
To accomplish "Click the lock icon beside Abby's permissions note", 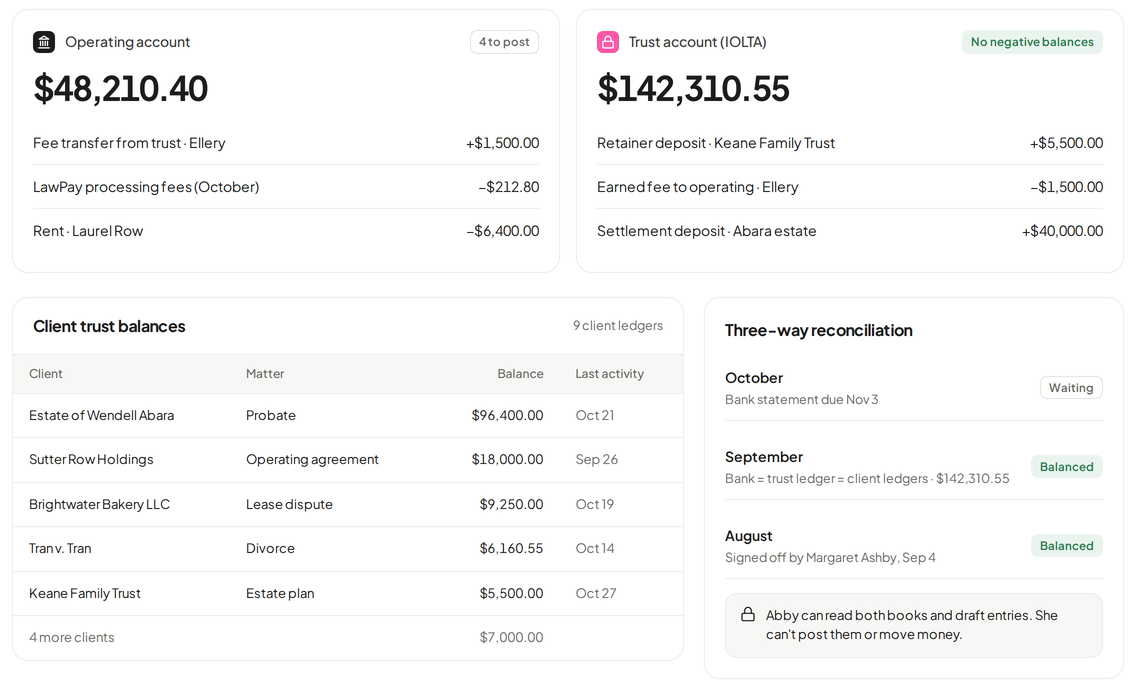I will (x=747, y=615).
